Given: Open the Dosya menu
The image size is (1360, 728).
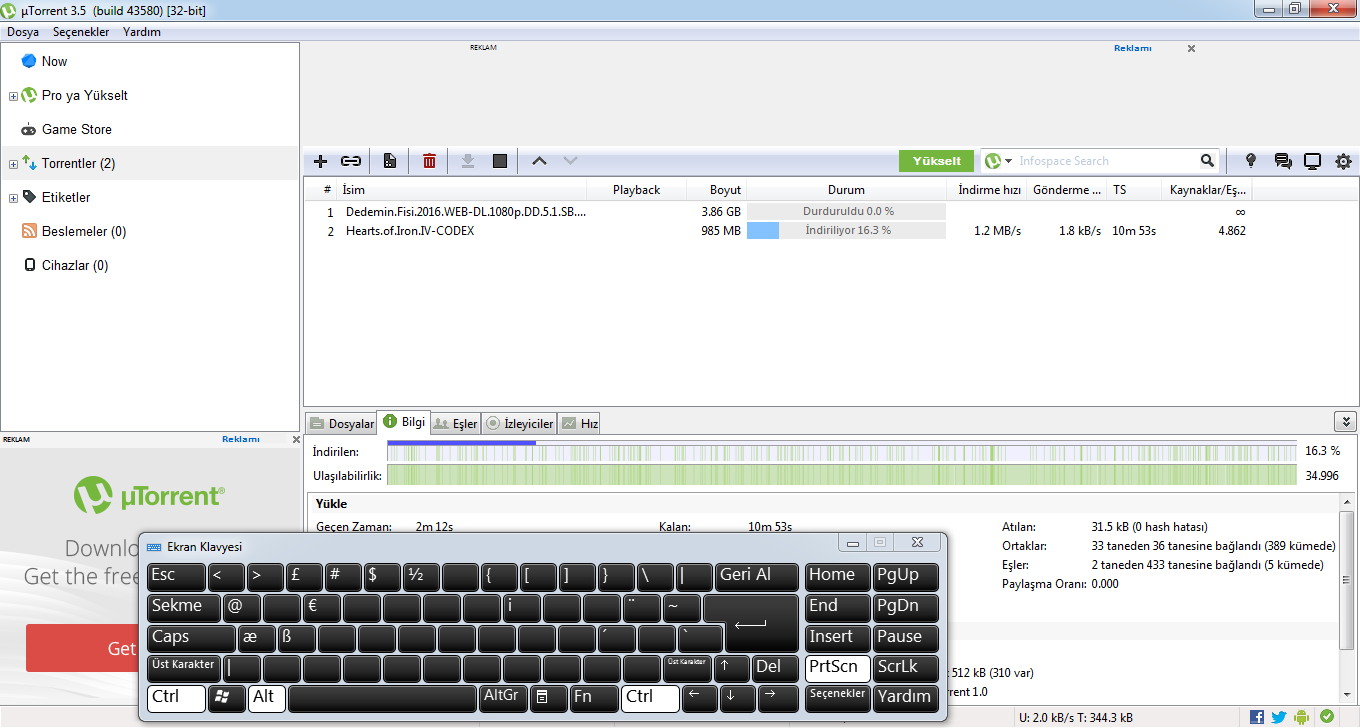Looking at the screenshot, I should click(23, 32).
